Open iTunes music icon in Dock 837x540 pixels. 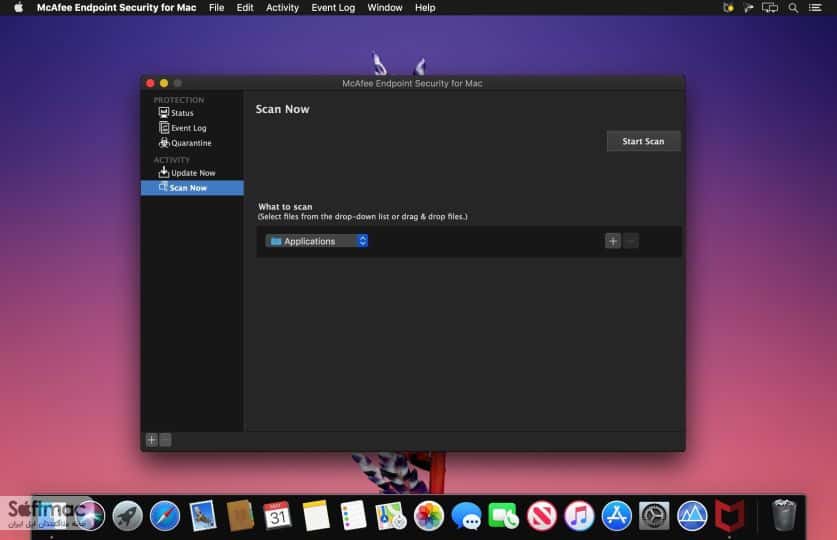(579, 516)
